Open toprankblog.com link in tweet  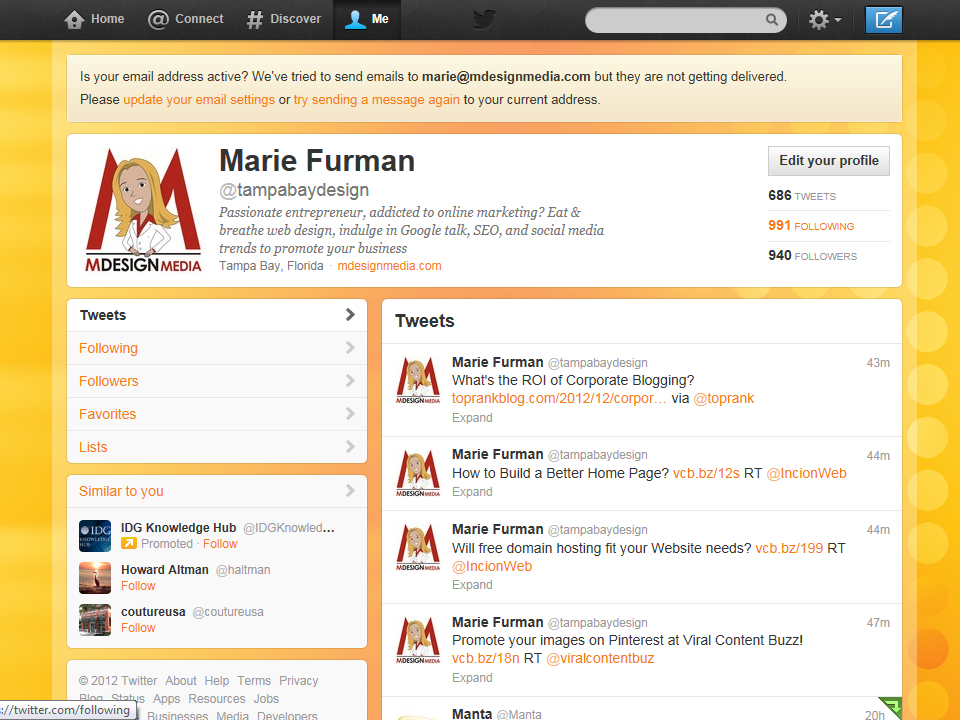point(559,399)
